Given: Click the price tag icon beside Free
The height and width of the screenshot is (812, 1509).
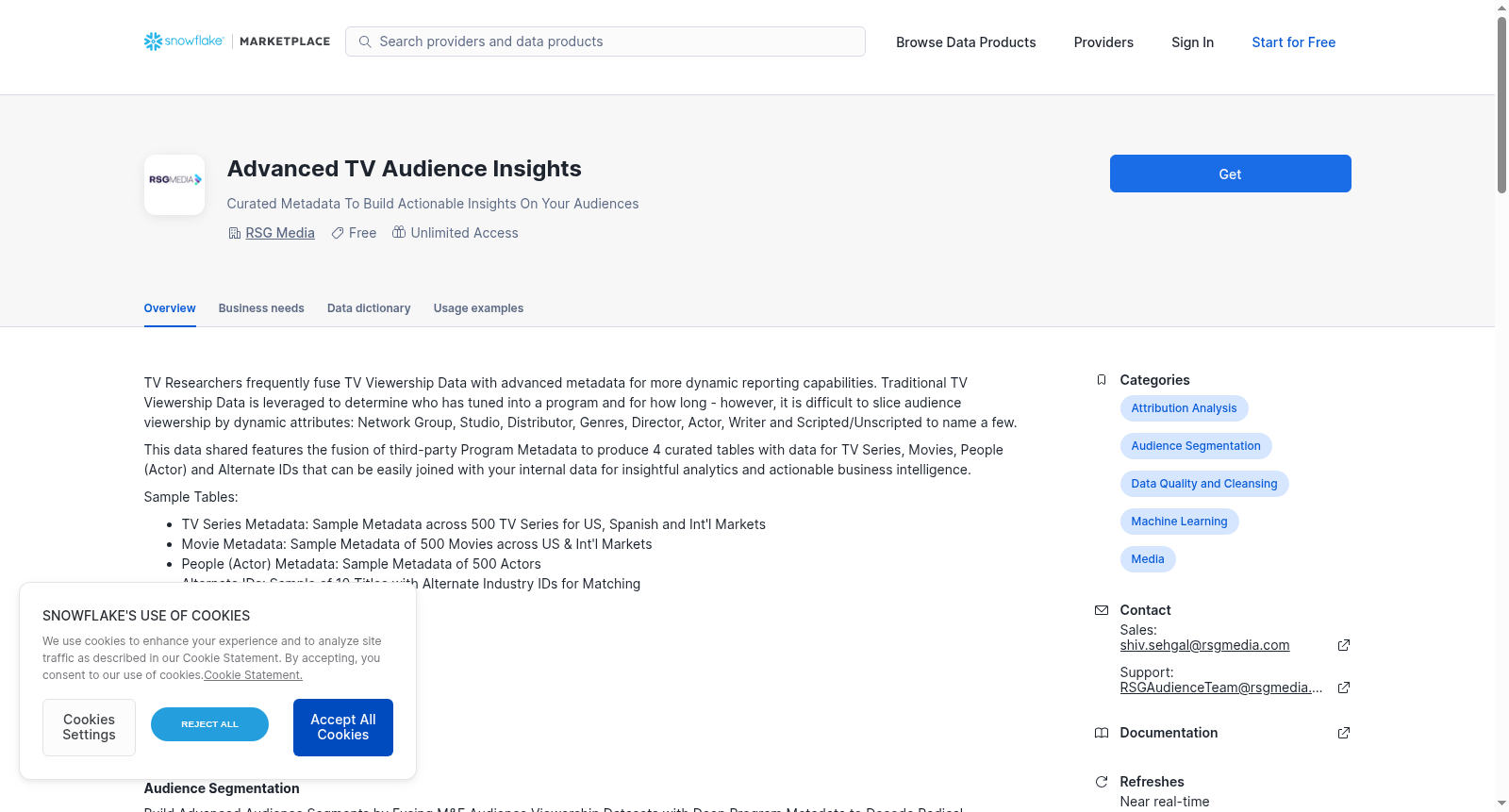Looking at the screenshot, I should tap(338, 233).
